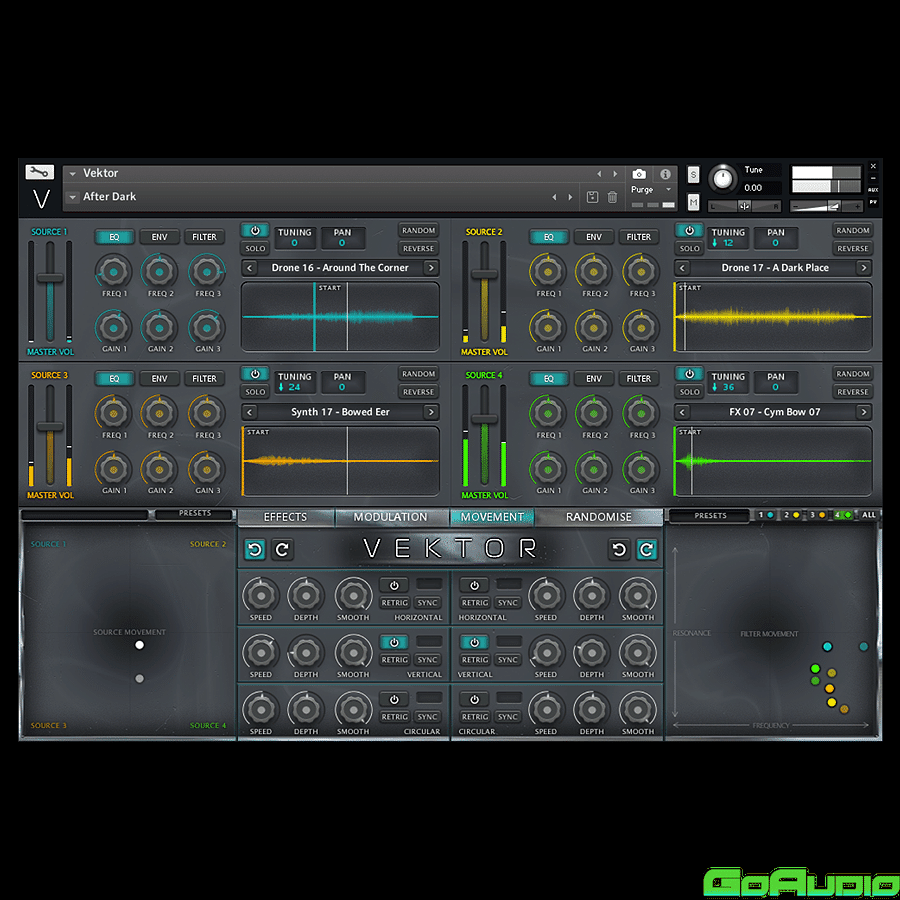Solo Source 1
This screenshot has width=900, height=900.
pyautogui.click(x=255, y=249)
